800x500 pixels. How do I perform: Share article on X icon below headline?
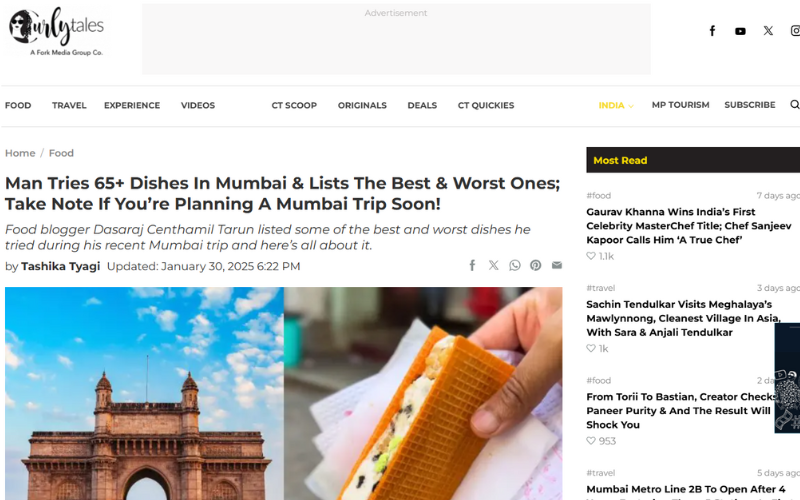(x=493, y=265)
